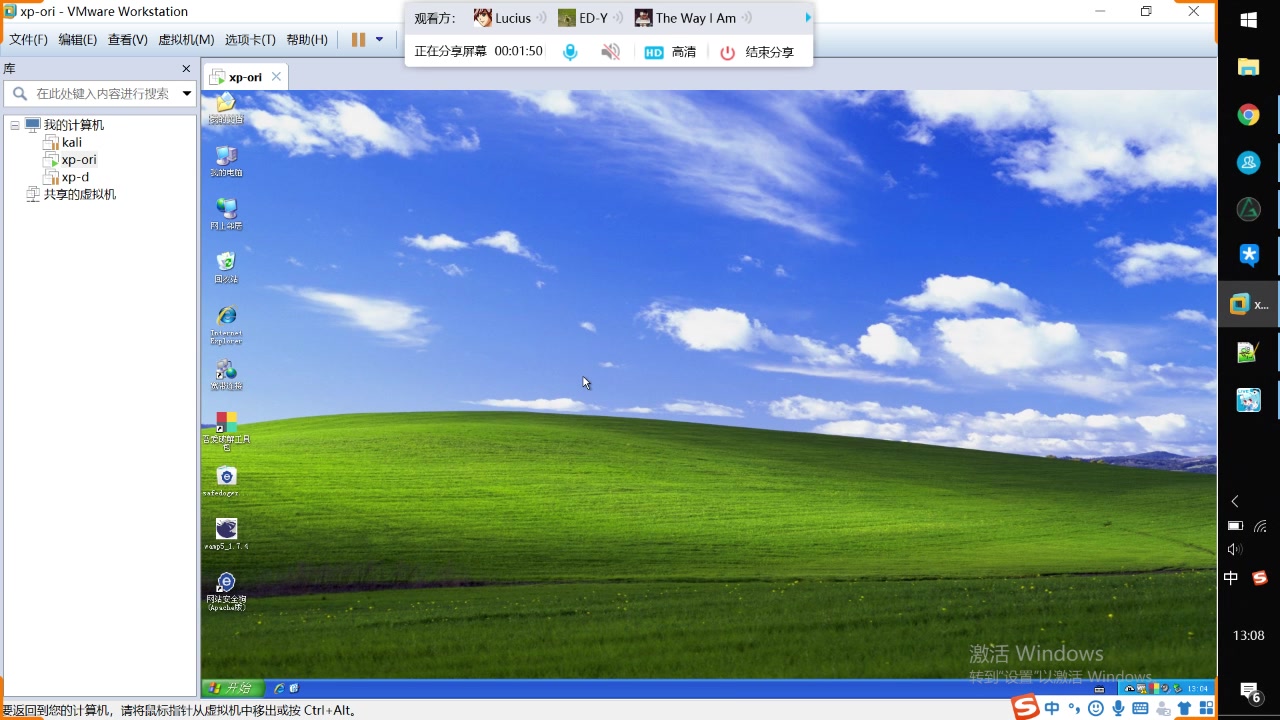Select the 宽带连接 shortcut icon on XP desktop
The height and width of the screenshot is (720, 1280).
(x=226, y=375)
